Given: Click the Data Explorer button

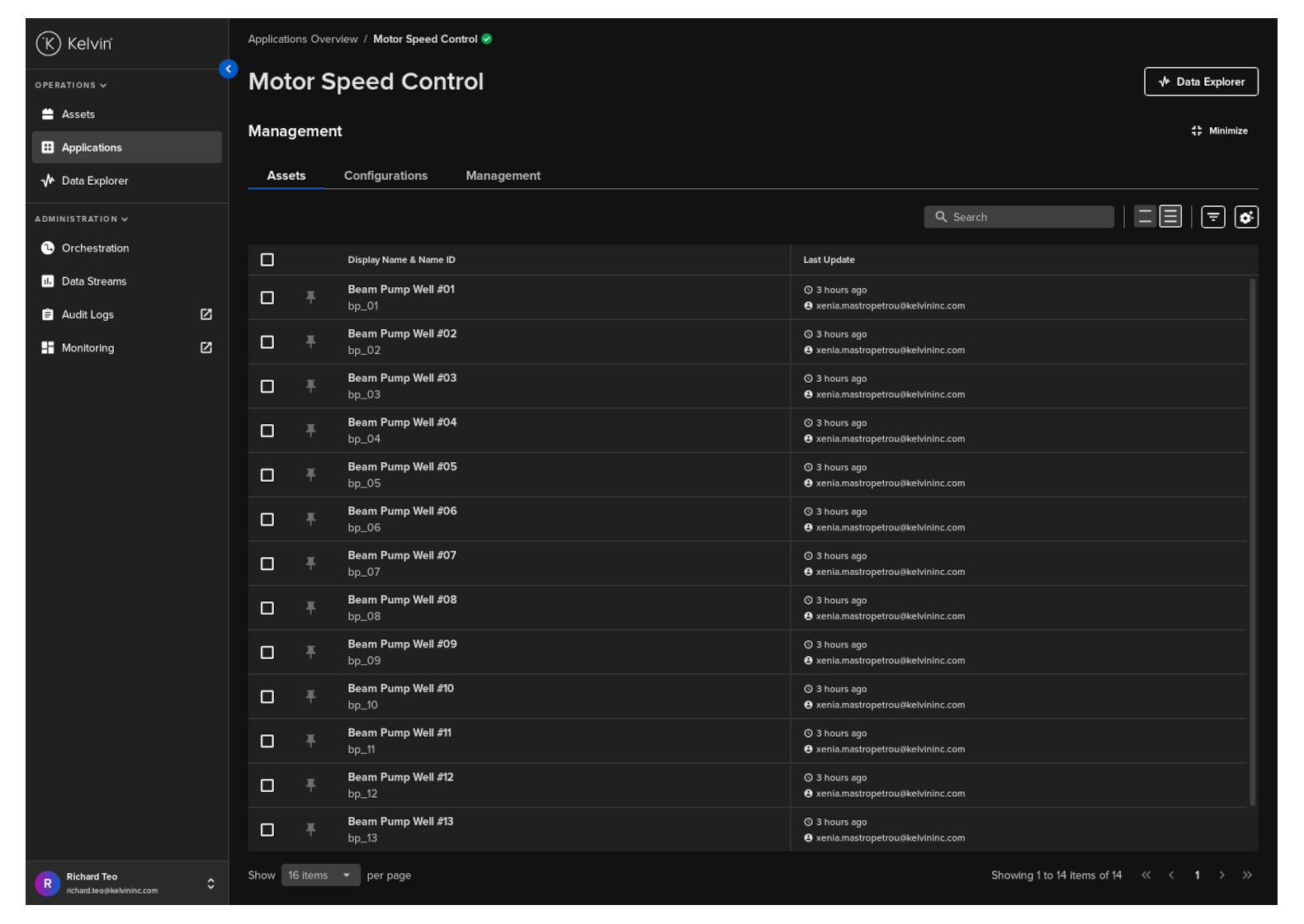Looking at the screenshot, I should point(1200,82).
